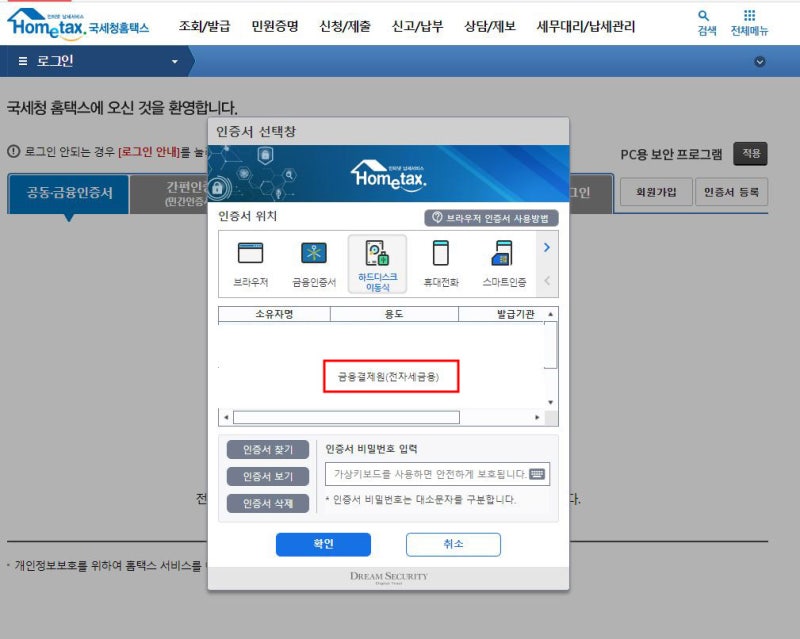Viewport: 800px width, 639px height.
Task: Confirm with the 확인 button
Action: pyautogui.click(x=323, y=544)
